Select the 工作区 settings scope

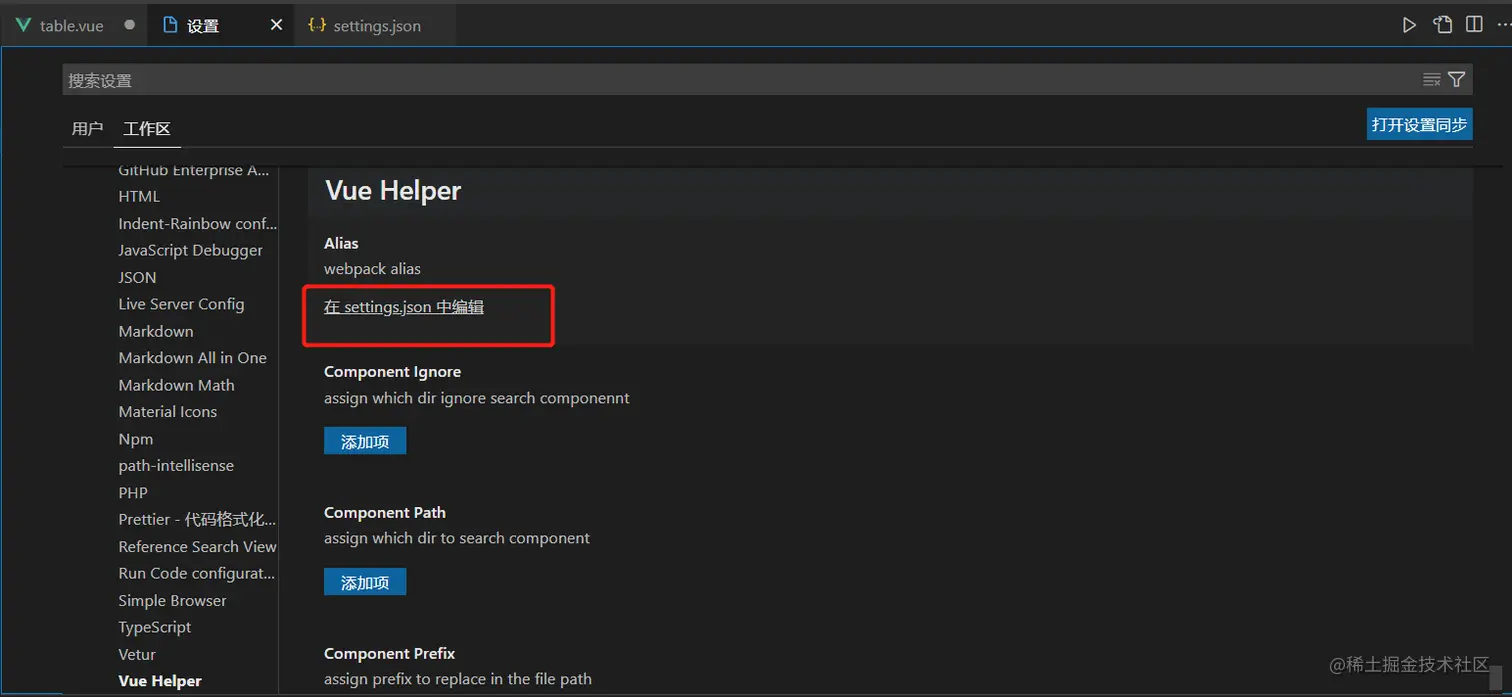(x=147, y=129)
